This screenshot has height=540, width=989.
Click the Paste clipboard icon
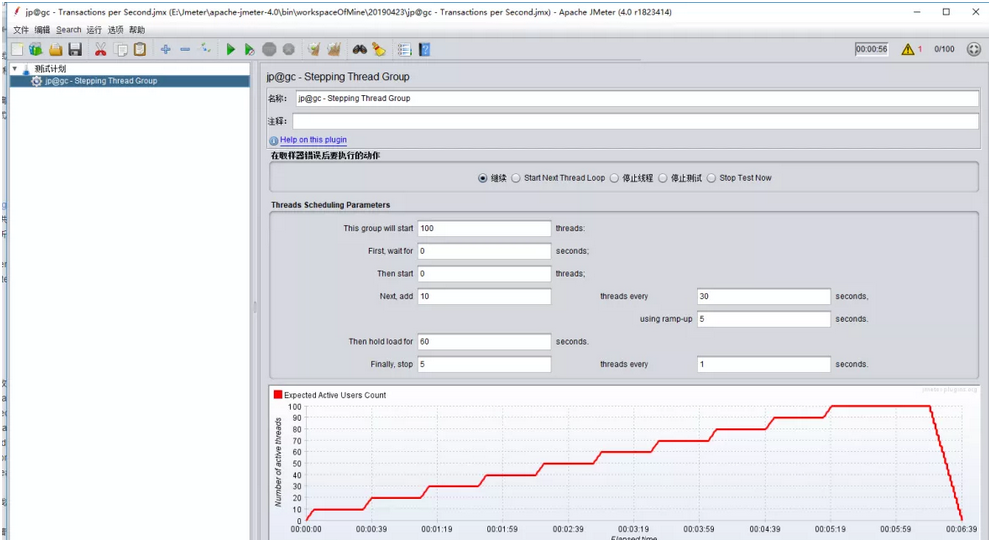140,49
